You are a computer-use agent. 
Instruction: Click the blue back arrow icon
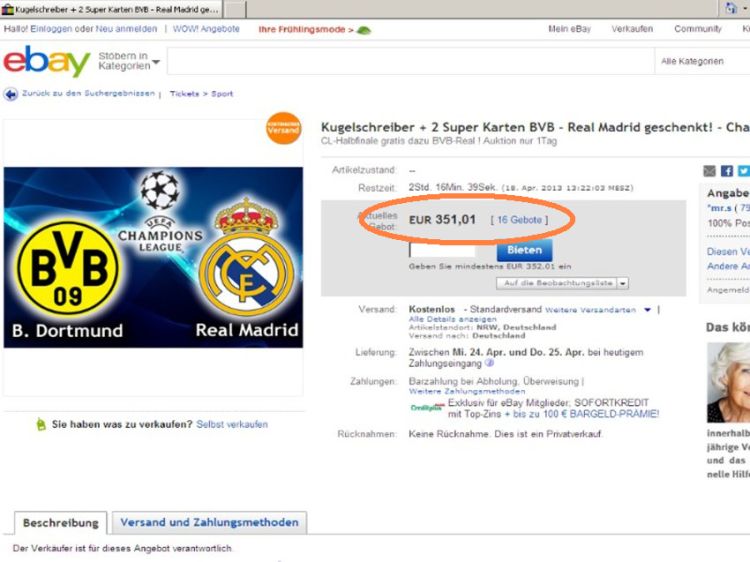[11, 94]
